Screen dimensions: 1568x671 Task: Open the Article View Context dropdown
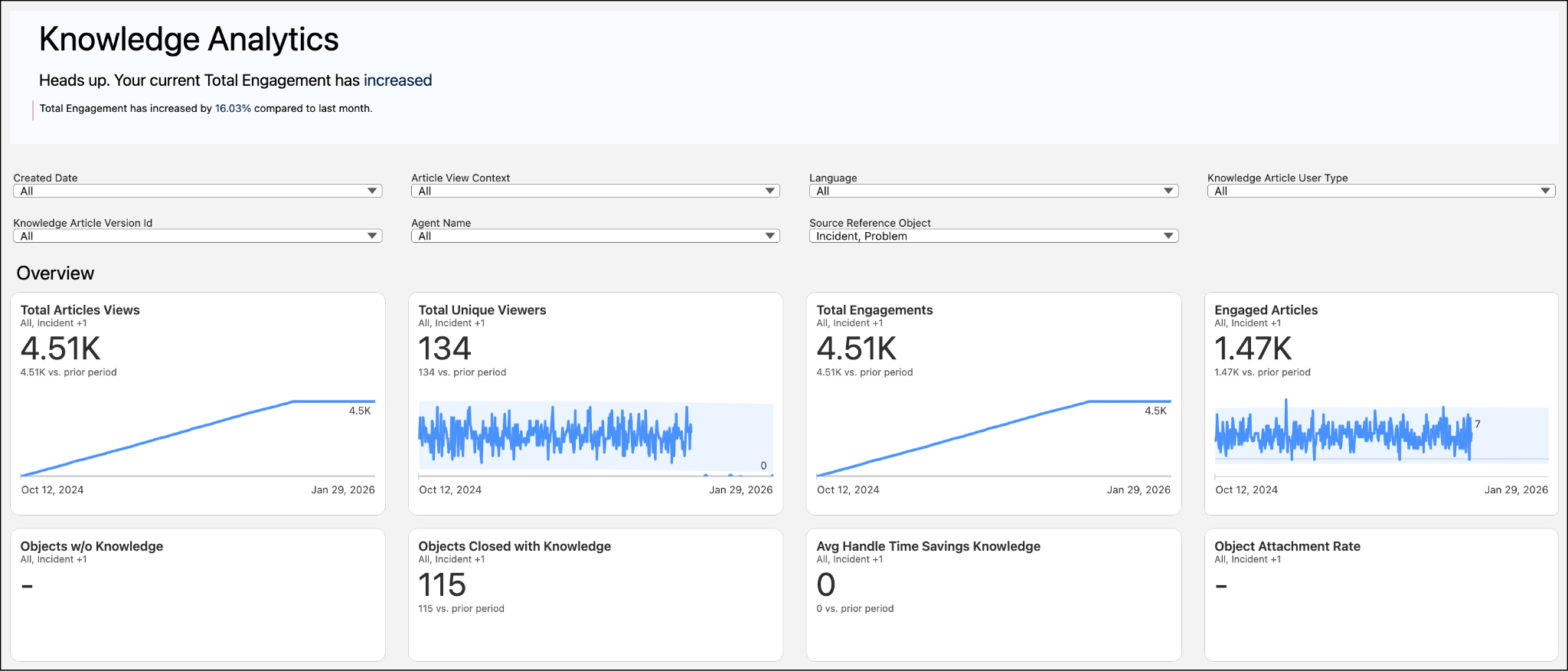click(x=596, y=191)
